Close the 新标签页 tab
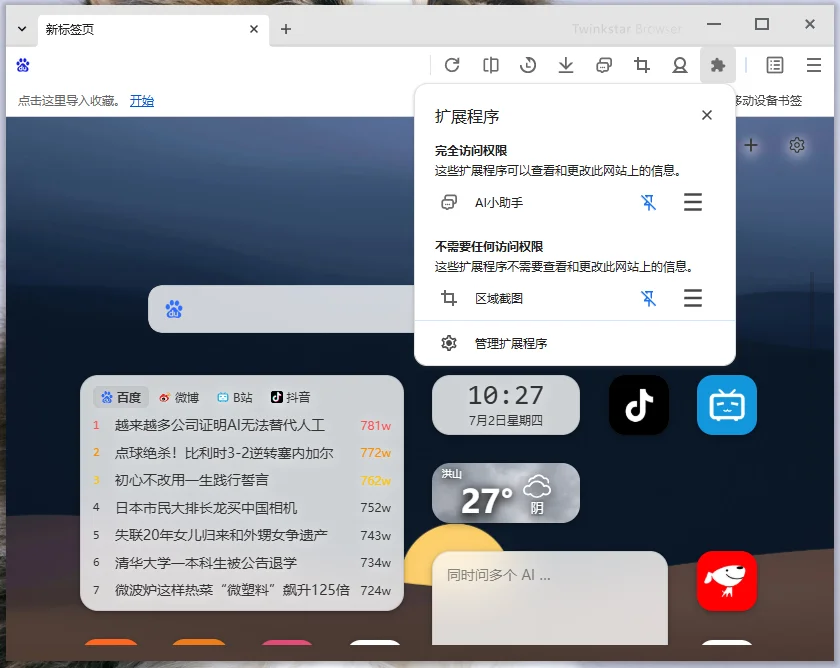 click(x=254, y=29)
